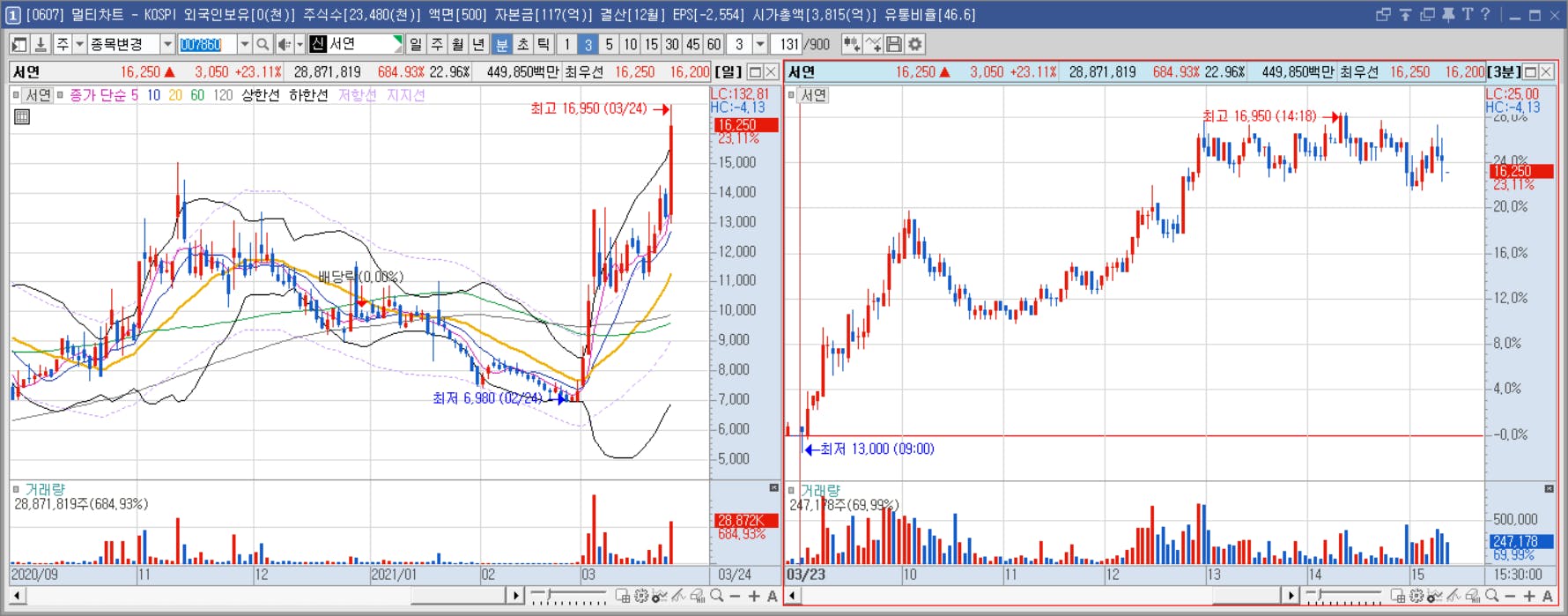Open the stock code 007860 dropdown
Viewport: 1568px width, 616px height.
tap(245, 44)
